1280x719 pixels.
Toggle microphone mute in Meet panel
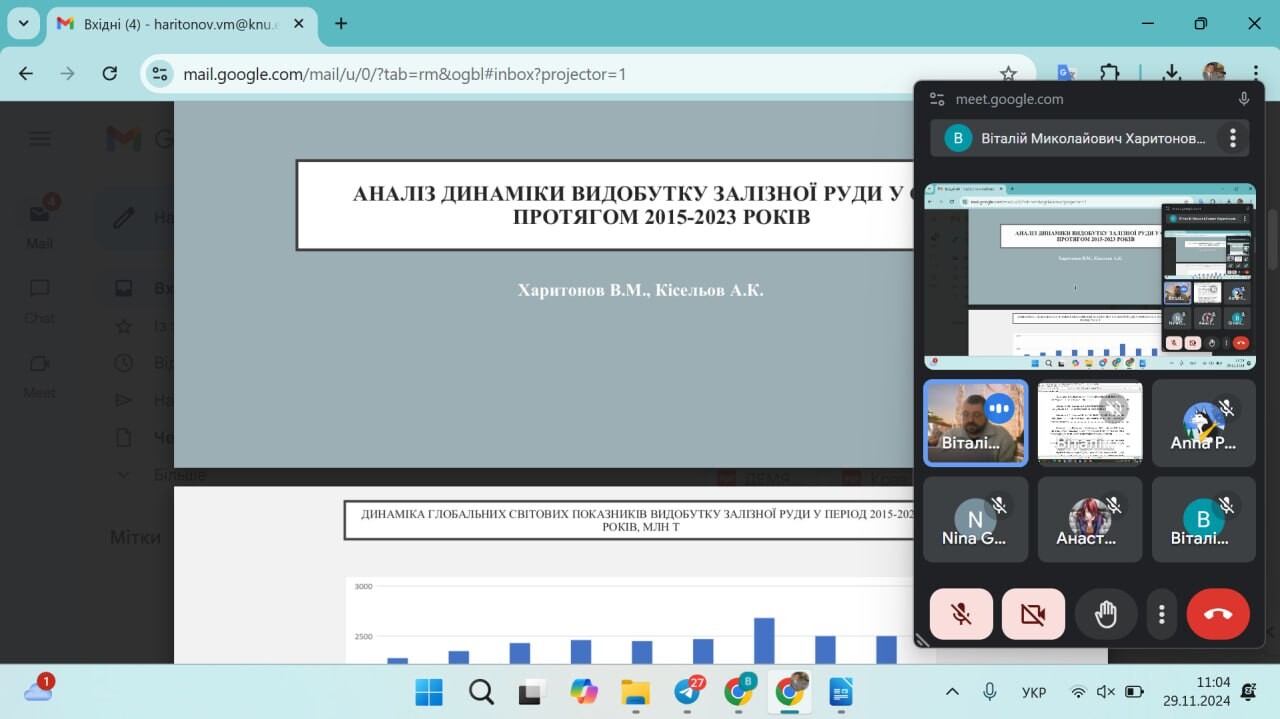click(x=961, y=613)
